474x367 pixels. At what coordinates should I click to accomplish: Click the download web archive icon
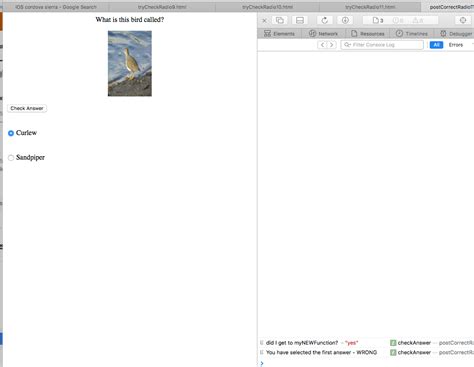click(345, 21)
